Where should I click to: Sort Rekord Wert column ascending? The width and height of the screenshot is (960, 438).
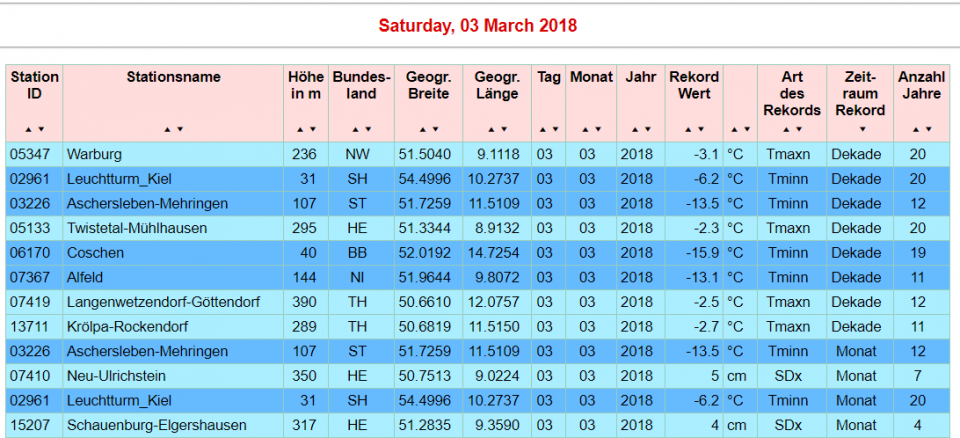(x=688, y=129)
